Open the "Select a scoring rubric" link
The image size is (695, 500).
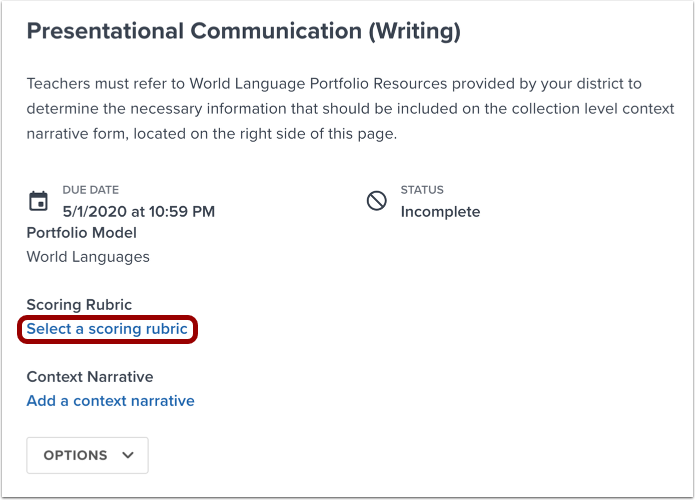tap(107, 329)
